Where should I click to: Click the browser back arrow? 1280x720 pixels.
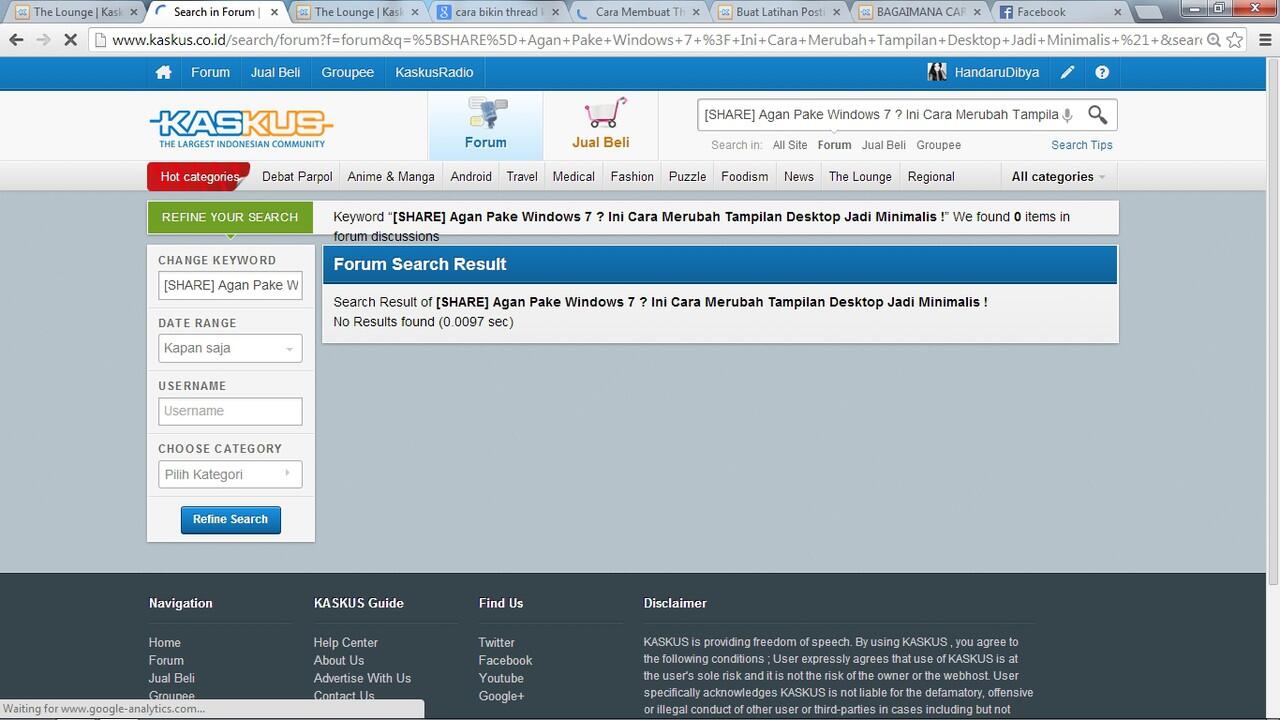tap(16, 40)
